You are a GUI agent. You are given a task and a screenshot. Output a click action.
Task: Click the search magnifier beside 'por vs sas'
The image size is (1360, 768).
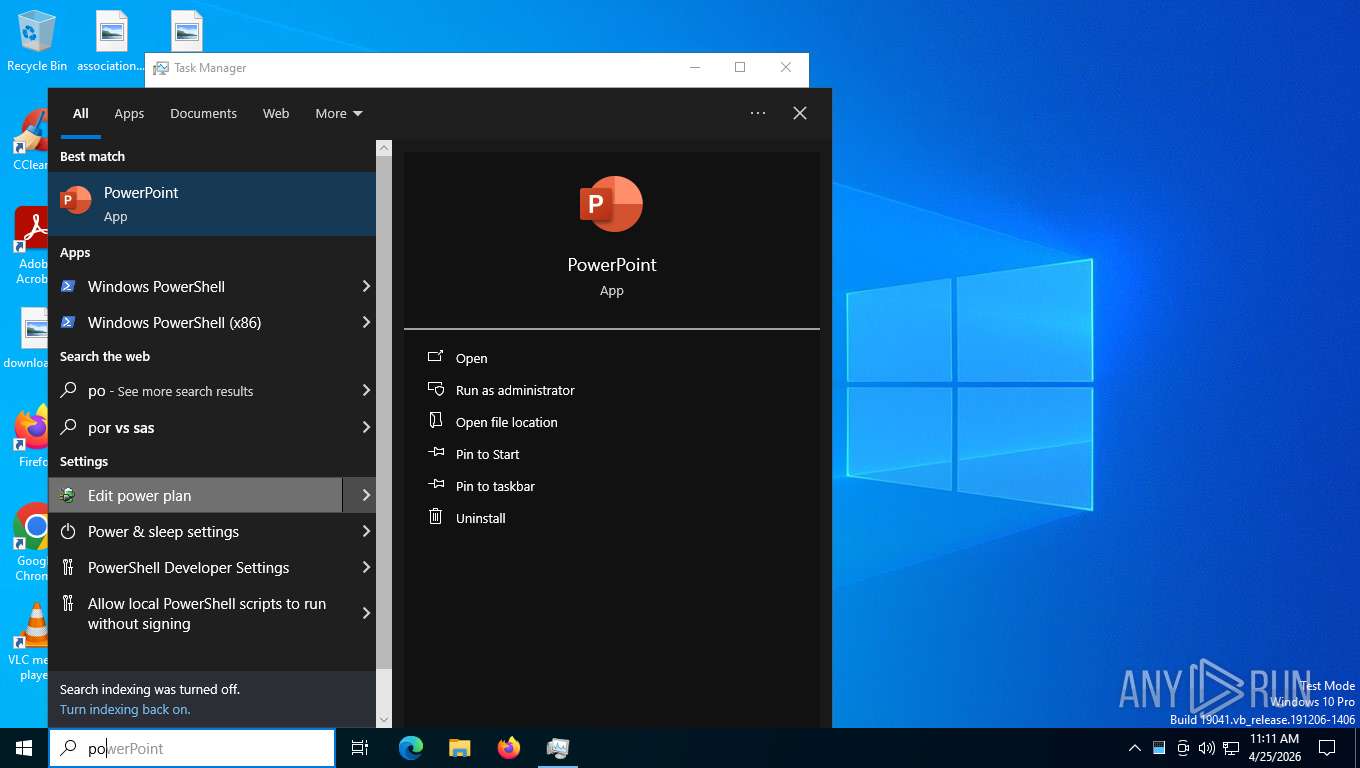[68, 427]
